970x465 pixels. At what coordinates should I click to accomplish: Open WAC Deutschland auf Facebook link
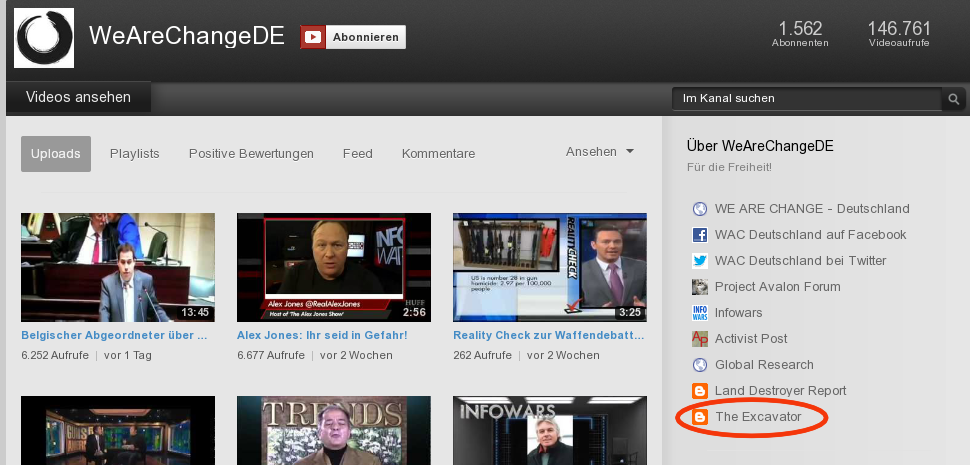810,235
